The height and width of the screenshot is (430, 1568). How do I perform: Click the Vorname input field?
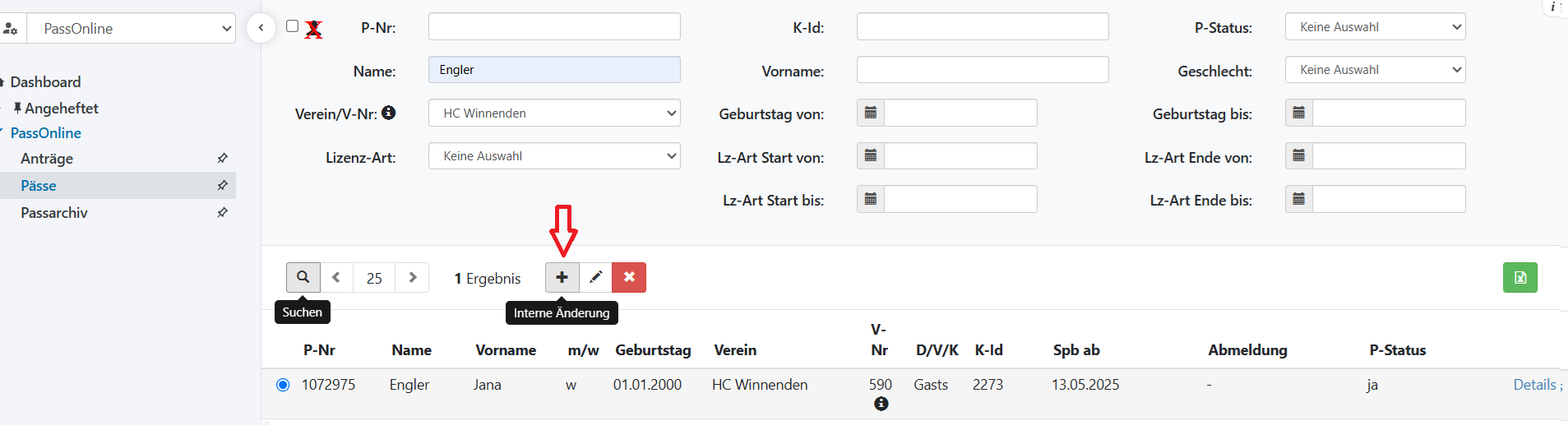(x=982, y=70)
